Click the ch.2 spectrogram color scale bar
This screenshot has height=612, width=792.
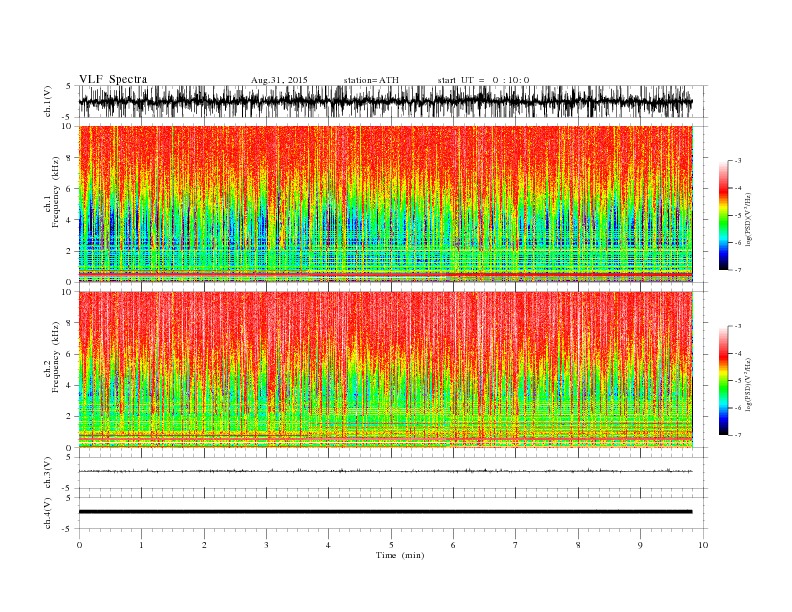[723, 381]
